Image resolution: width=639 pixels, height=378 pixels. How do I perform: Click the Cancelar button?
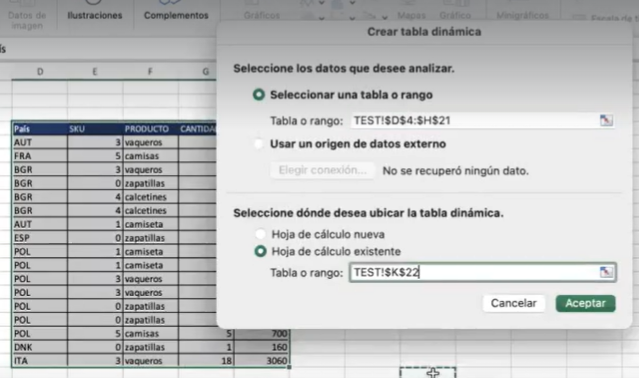click(x=513, y=303)
